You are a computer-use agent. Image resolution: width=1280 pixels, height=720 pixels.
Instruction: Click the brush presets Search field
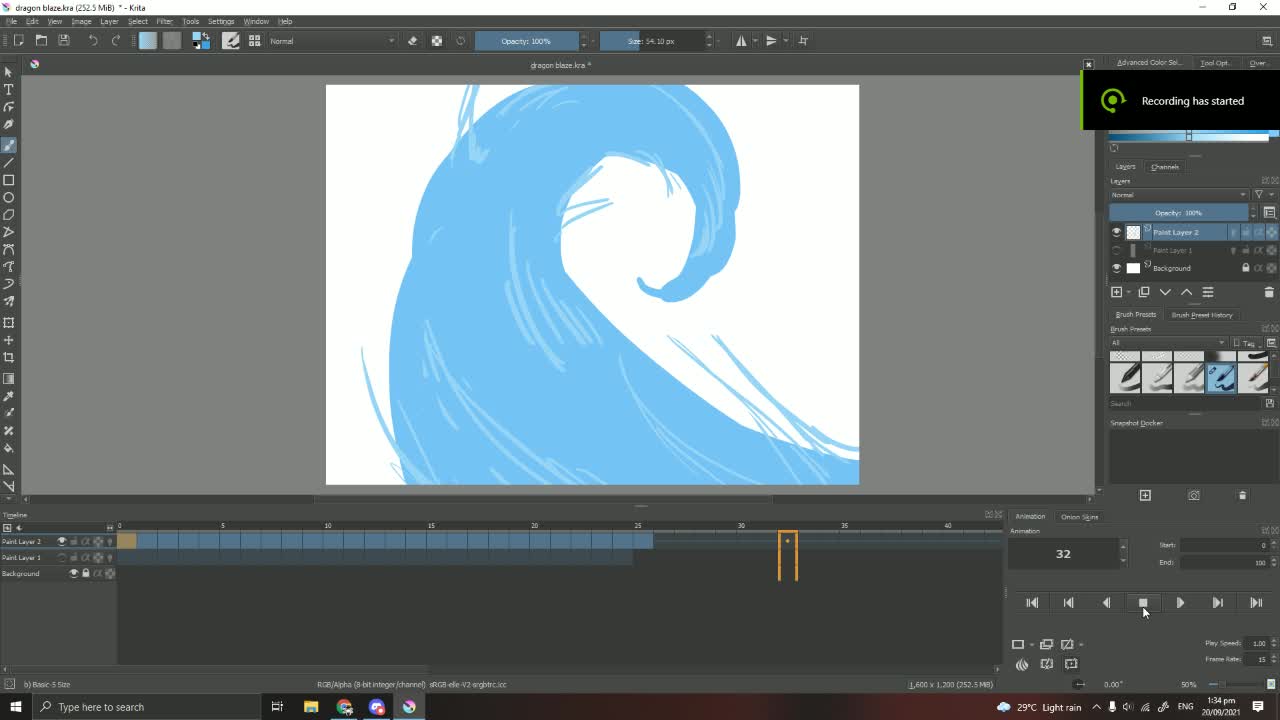tap(1186, 404)
